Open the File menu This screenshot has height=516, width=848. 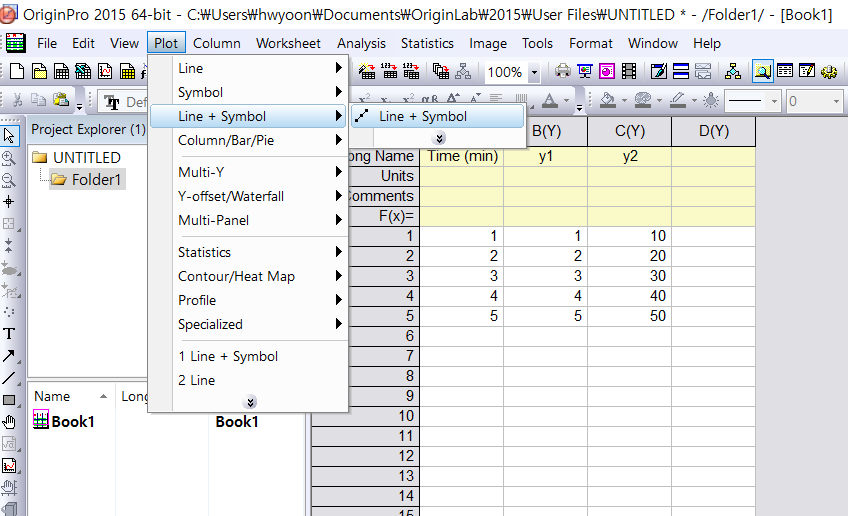click(47, 43)
